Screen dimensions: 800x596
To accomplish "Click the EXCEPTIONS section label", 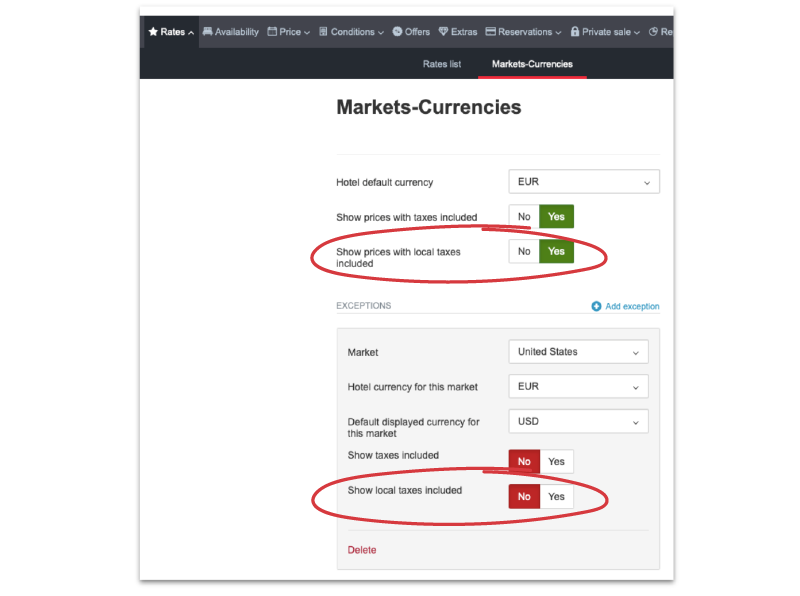I will click(x=364, y=306).
